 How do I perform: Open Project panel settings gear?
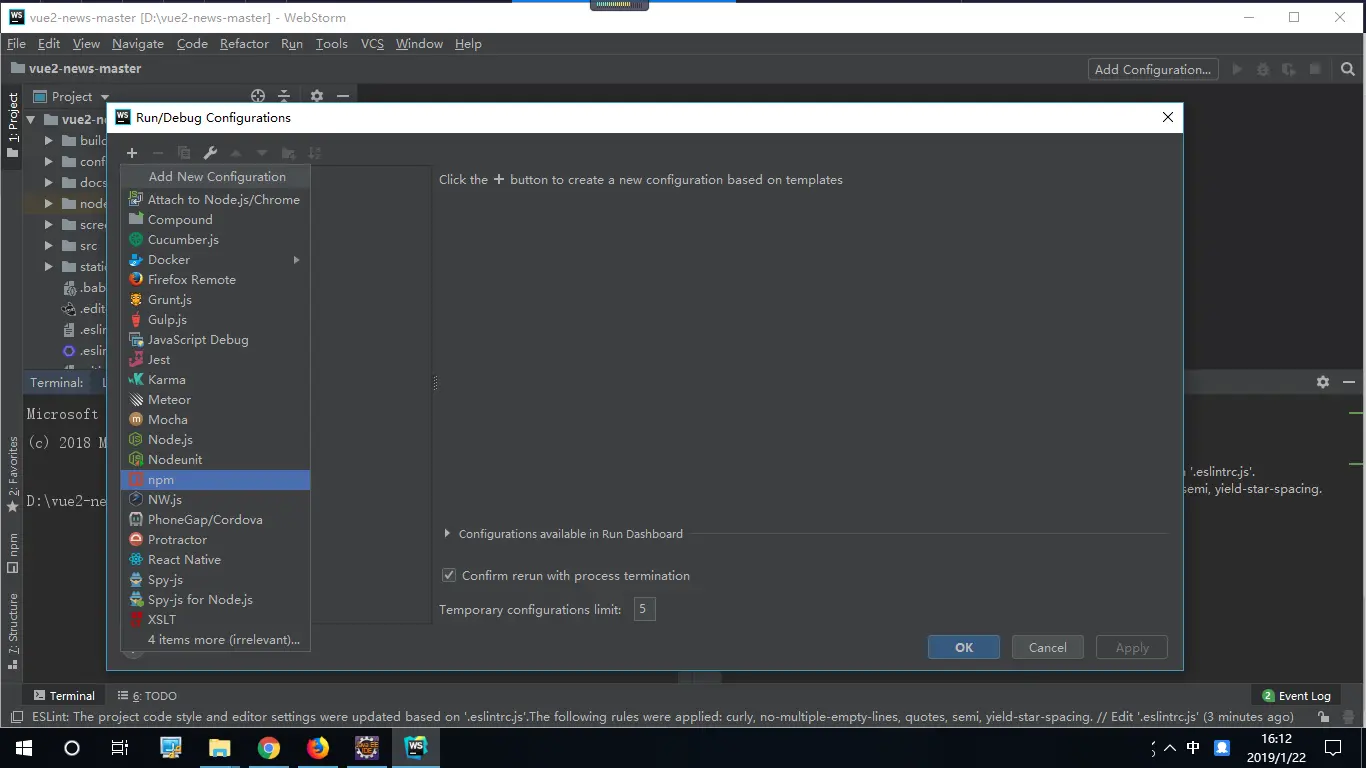coord(317,96)
